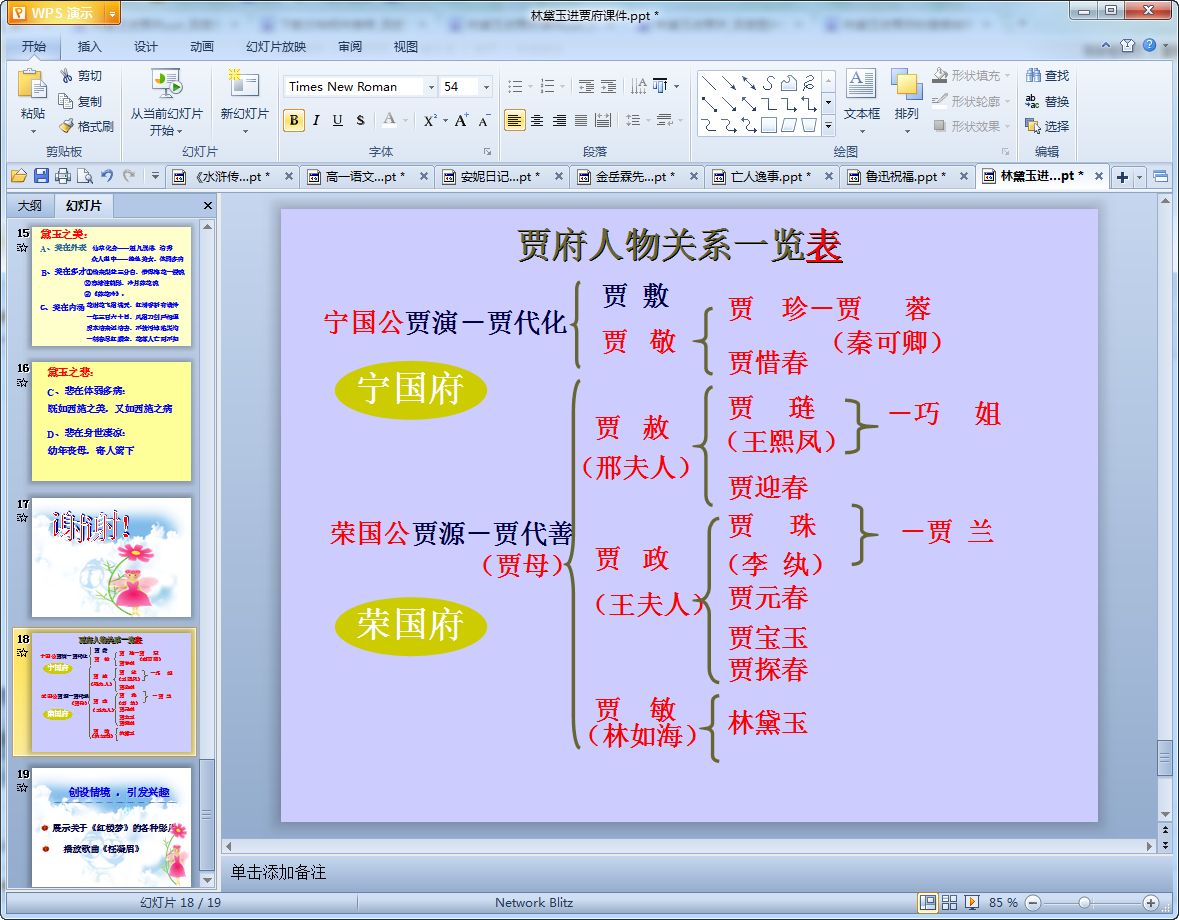Click the zoom slider handle
Screen dimensions: 1179x920
[1084, 903]
